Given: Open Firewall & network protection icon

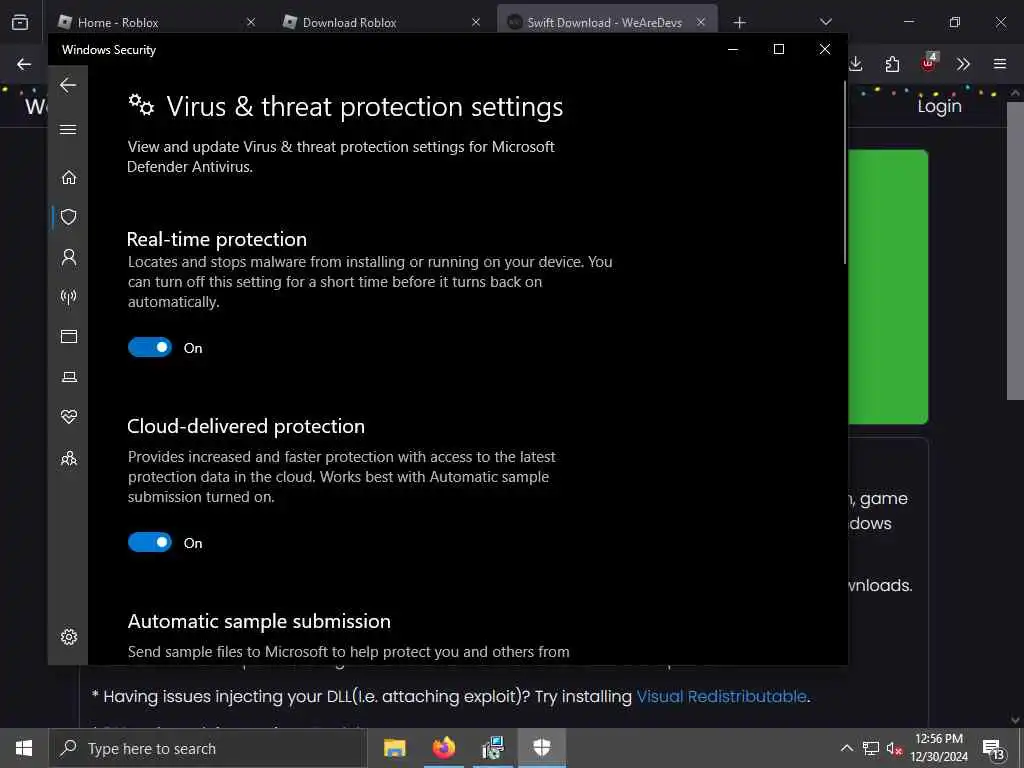Looking at the screenshot, I should tap(69, 297).
